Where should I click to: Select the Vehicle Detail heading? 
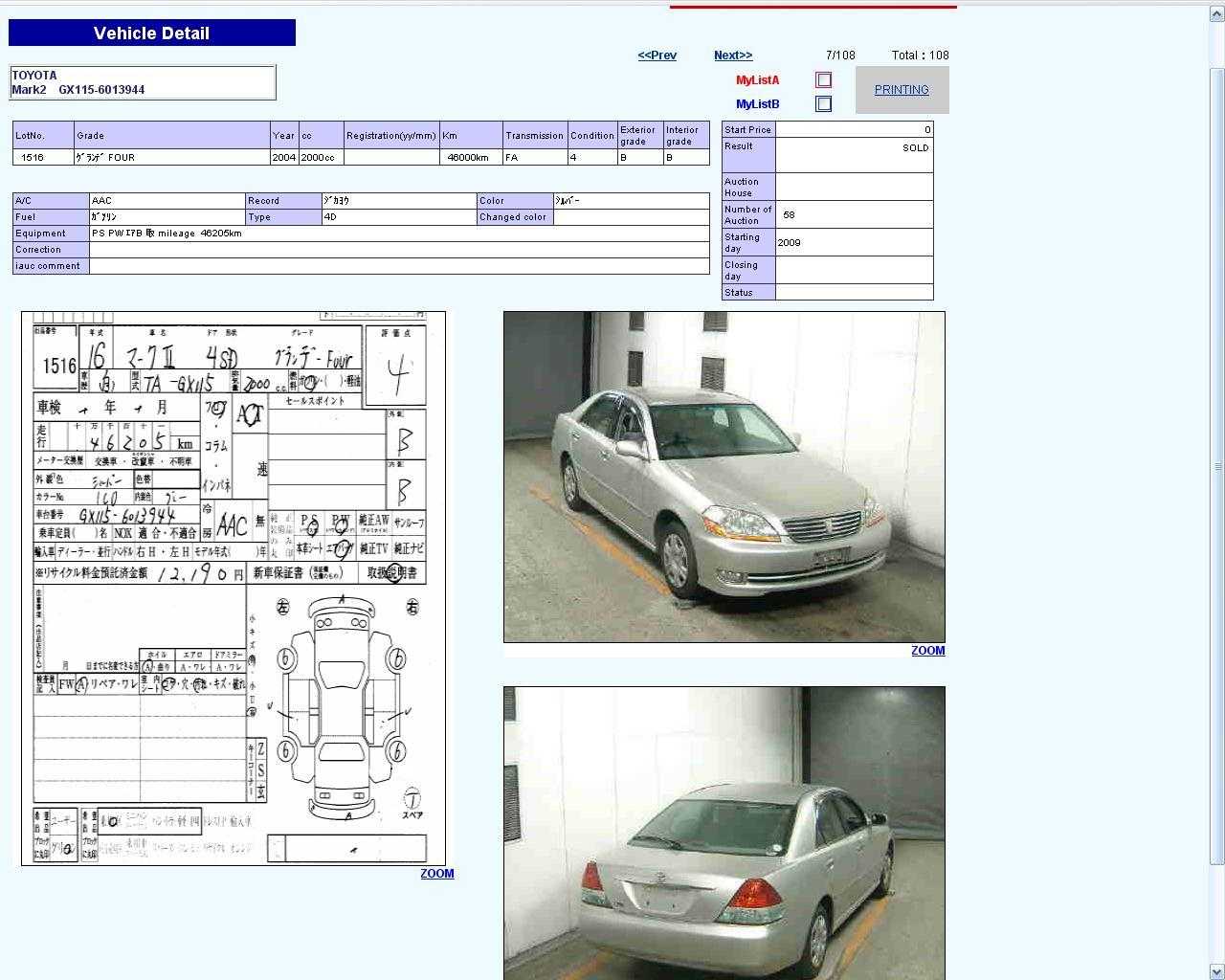point(152,33)
